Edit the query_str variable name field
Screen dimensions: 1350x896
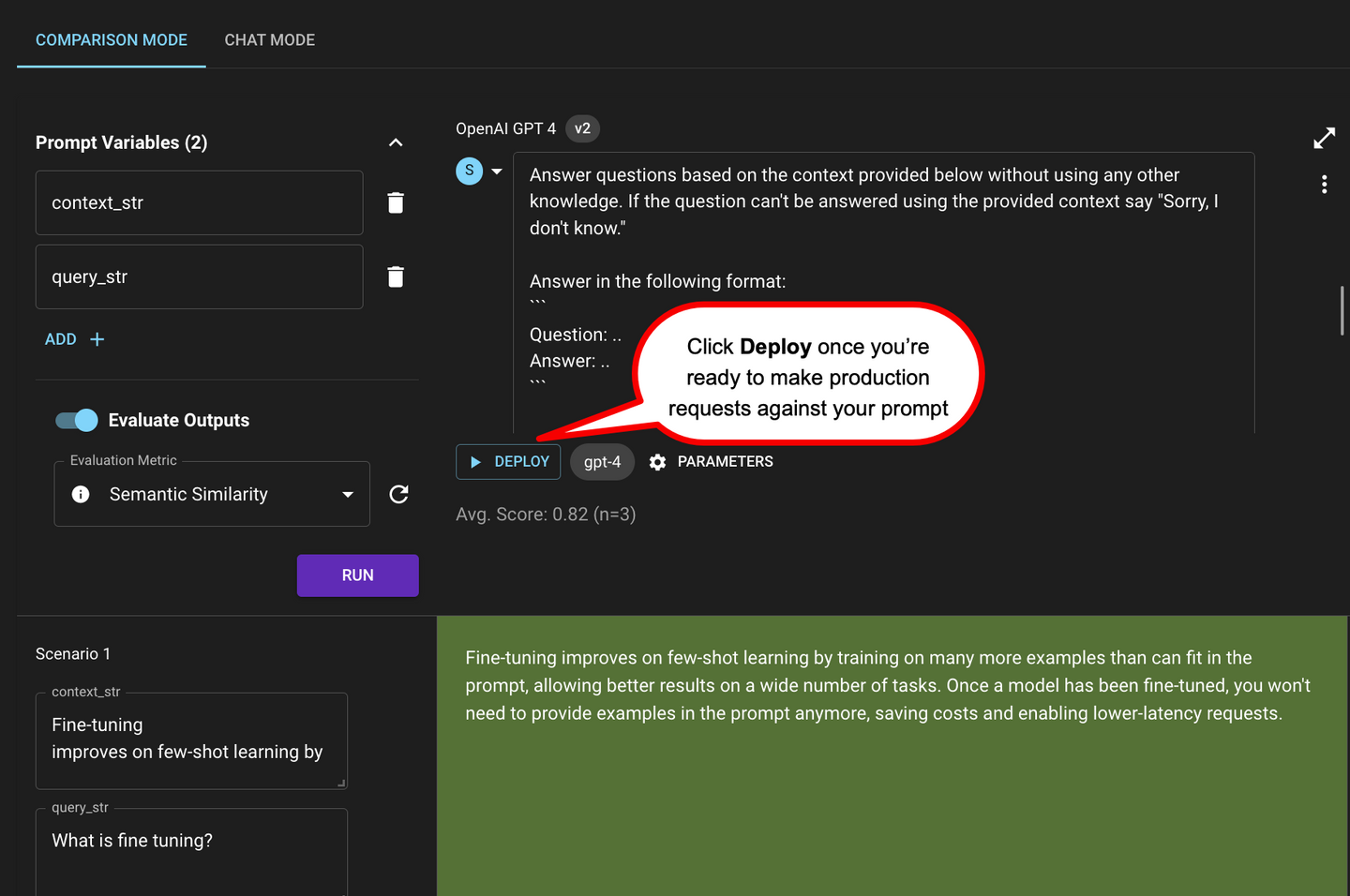(199, 276)
